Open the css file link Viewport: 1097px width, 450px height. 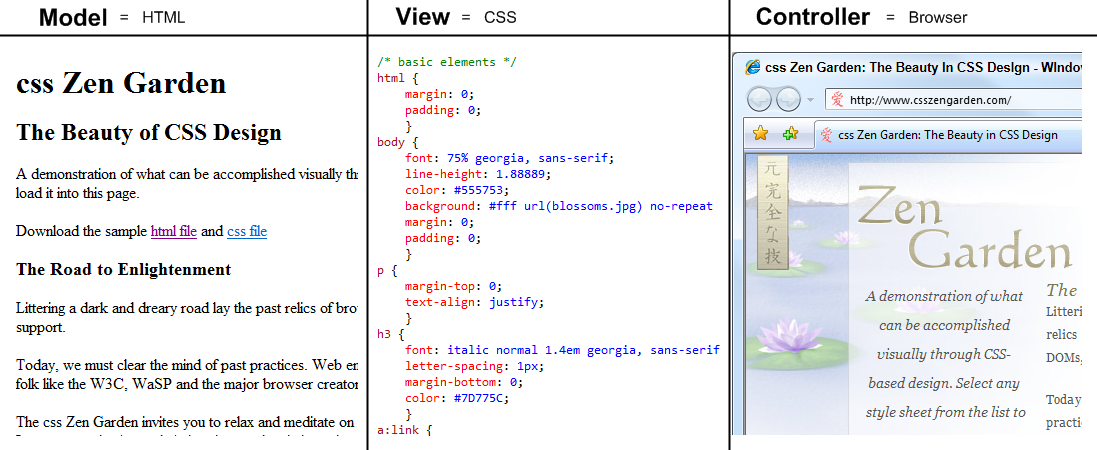pyautogui.click(x=247, y=231)
